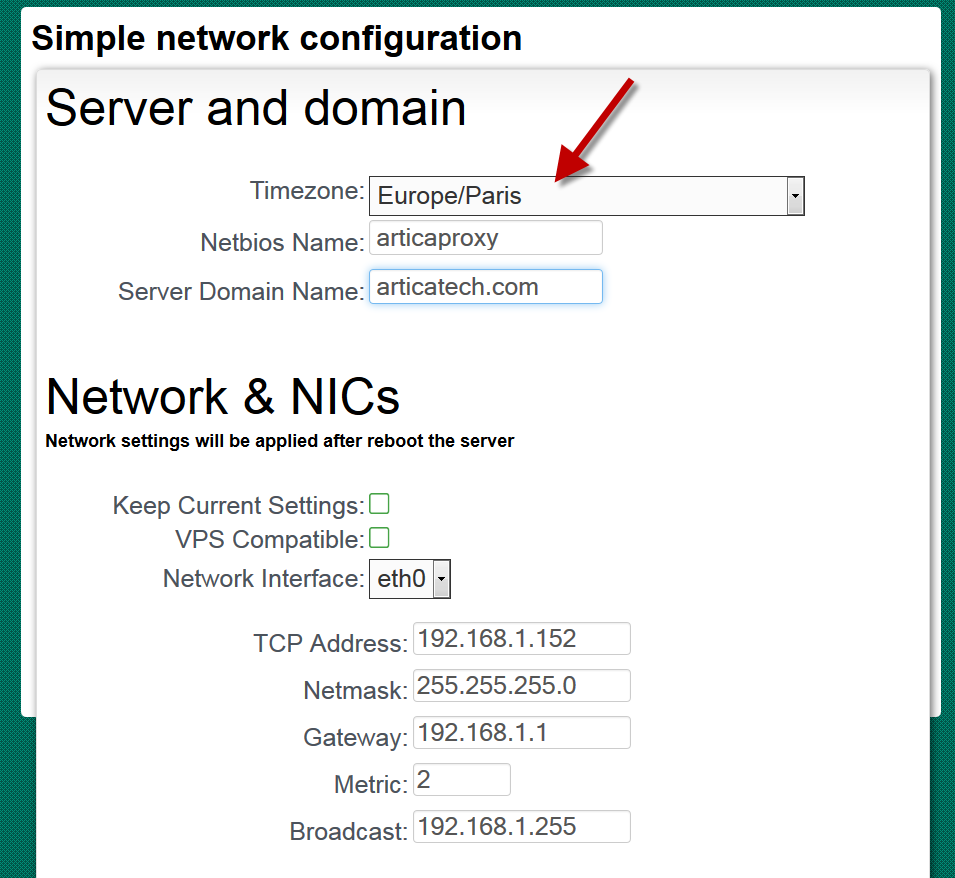Click the 'Netbios Name:' label
This screenshot has width=955, height=878.
pyautogui.click(x=283, y=242)
